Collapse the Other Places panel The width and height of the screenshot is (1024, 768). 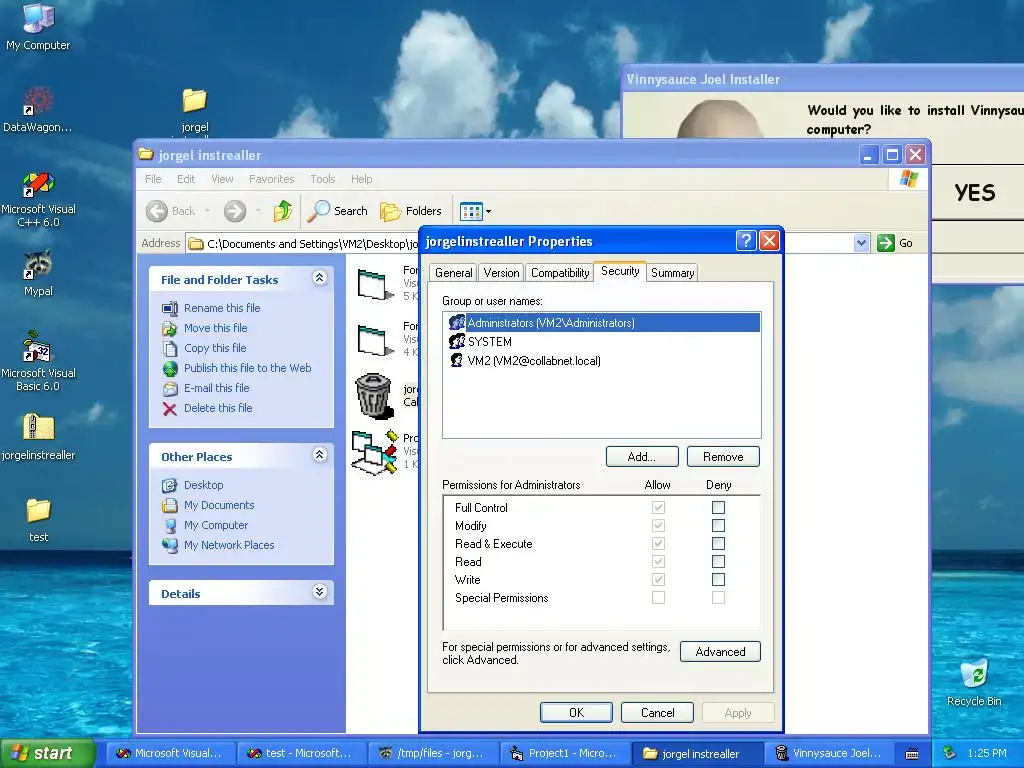click(x=319, y=455)
